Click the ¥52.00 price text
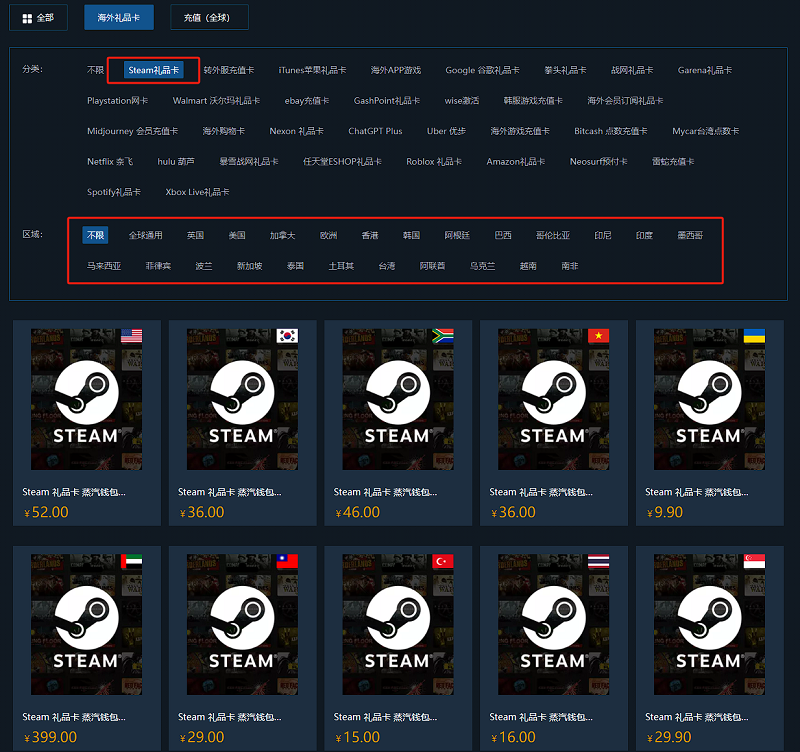This screenshot has height=752, width=800. click(46, 512)
